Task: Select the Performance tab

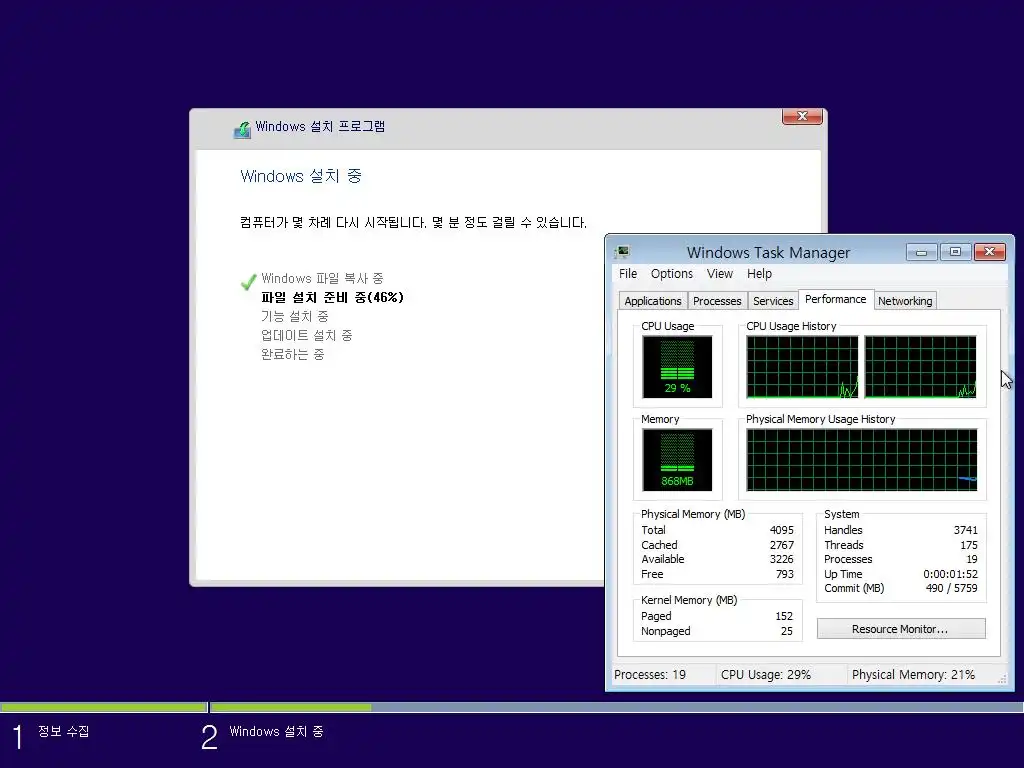Action: click(x=835, y=299)
